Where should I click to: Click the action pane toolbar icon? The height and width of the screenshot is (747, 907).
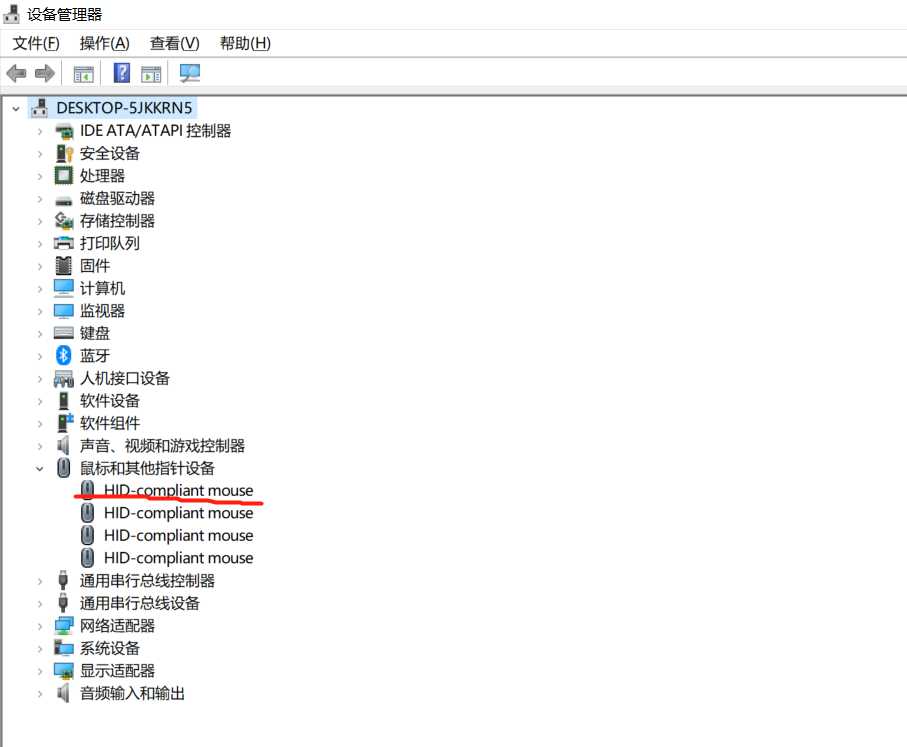[151, 74]
